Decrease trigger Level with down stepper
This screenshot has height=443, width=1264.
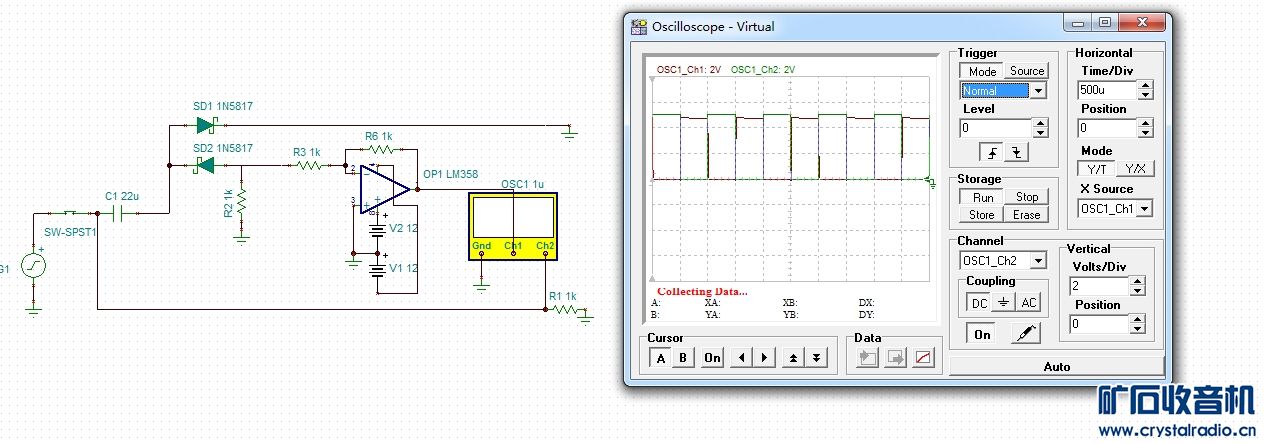pyautogui.click(x=1040, y=132)
